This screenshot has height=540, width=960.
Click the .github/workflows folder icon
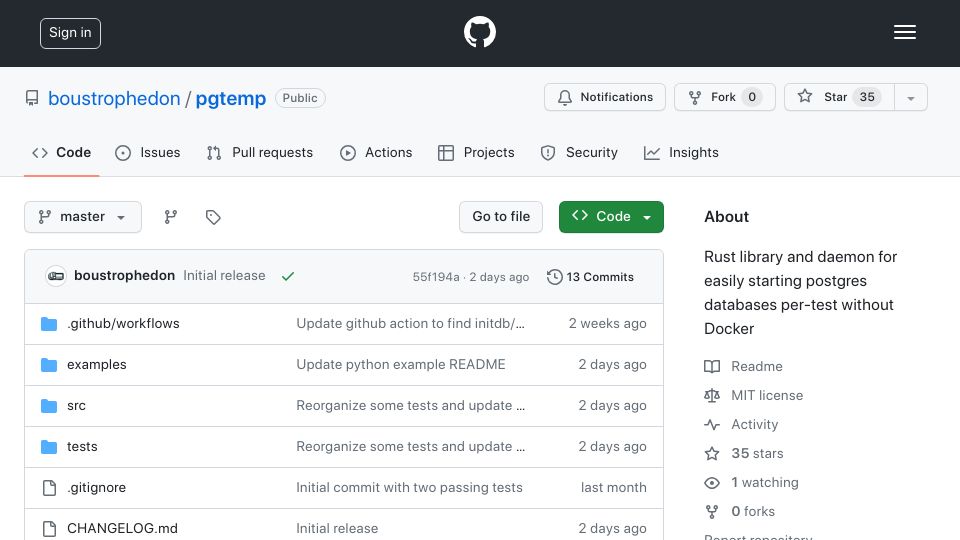(x=49, y=324)
